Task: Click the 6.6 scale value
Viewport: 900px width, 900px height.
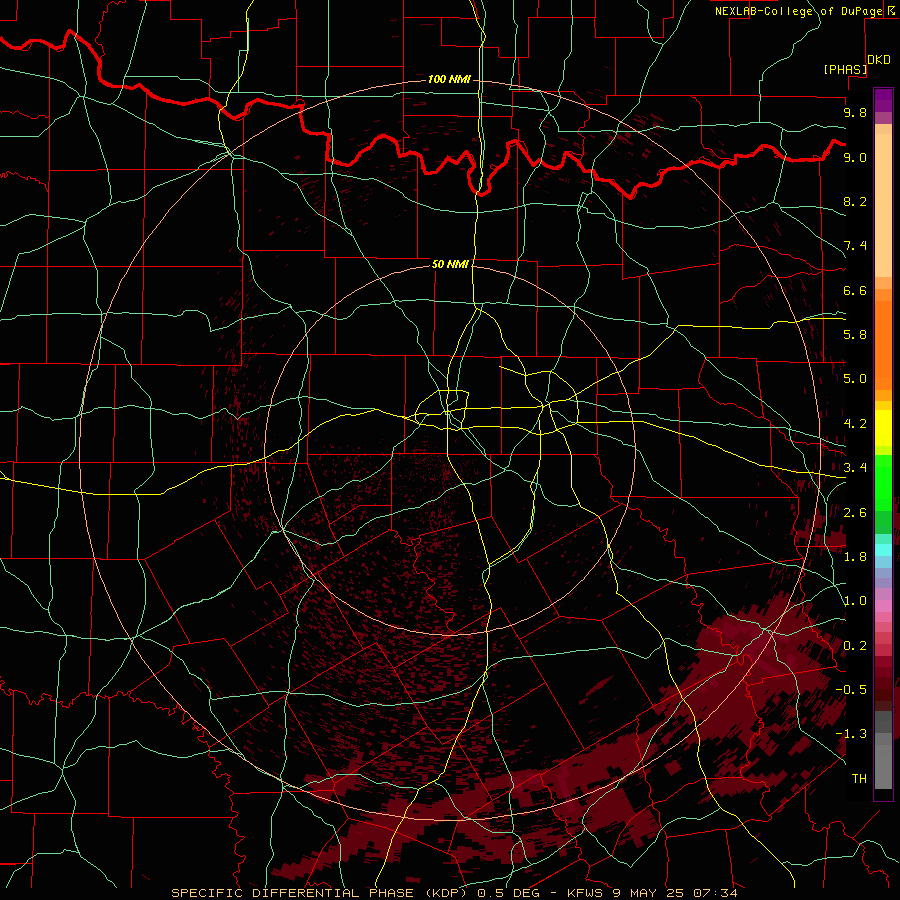Action: [x=855, y=290]
